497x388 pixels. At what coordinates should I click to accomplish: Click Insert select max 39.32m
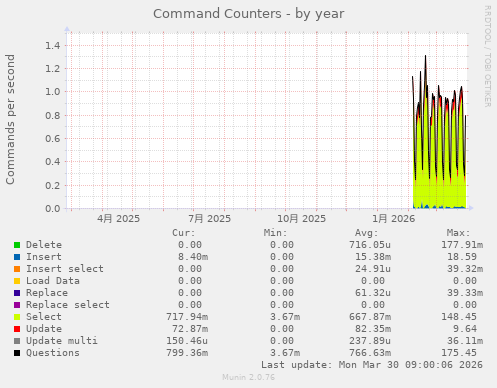(465, 269)
